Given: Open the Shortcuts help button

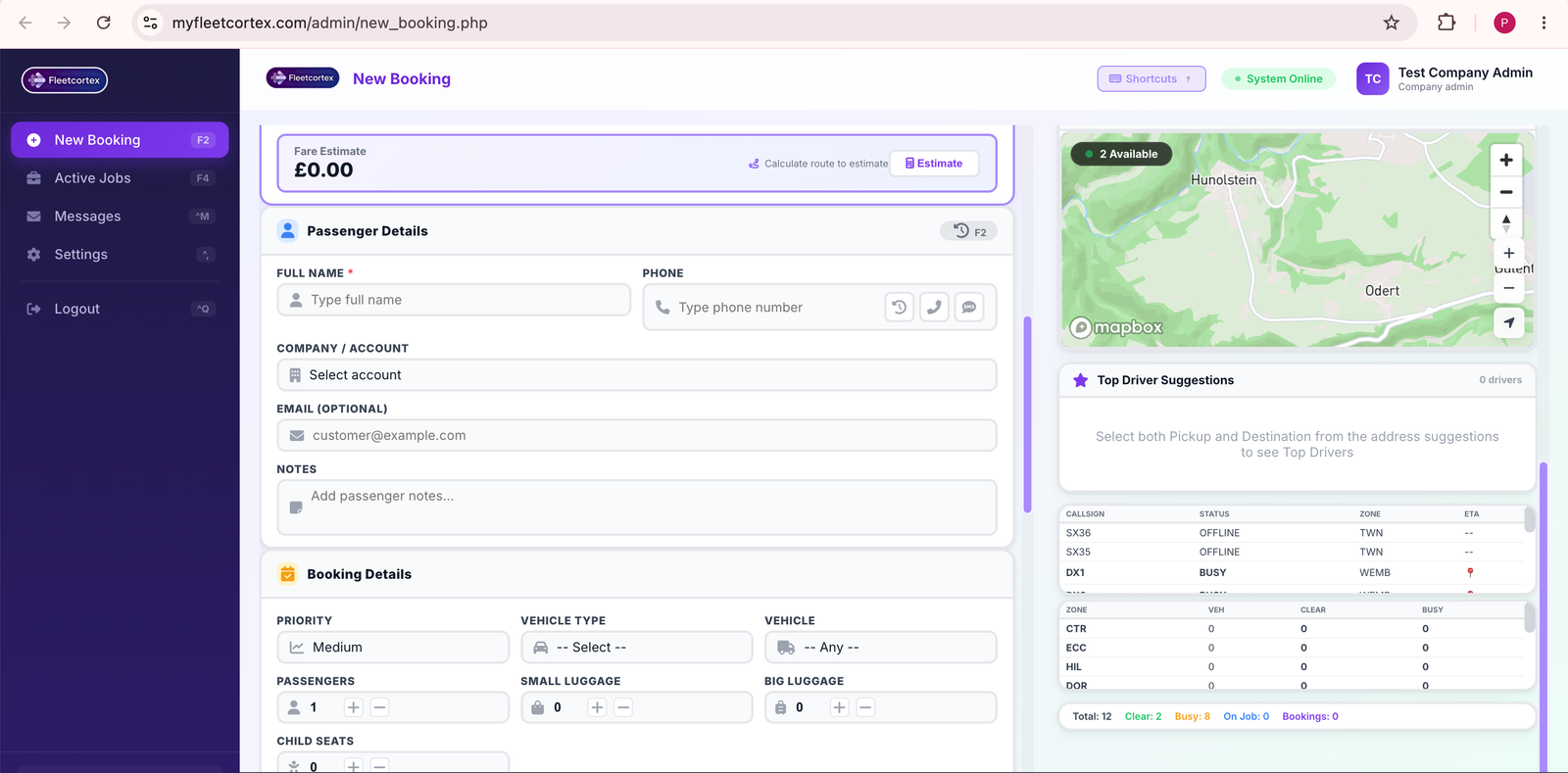Looking at the screenshot, I should click(1151, 79).
